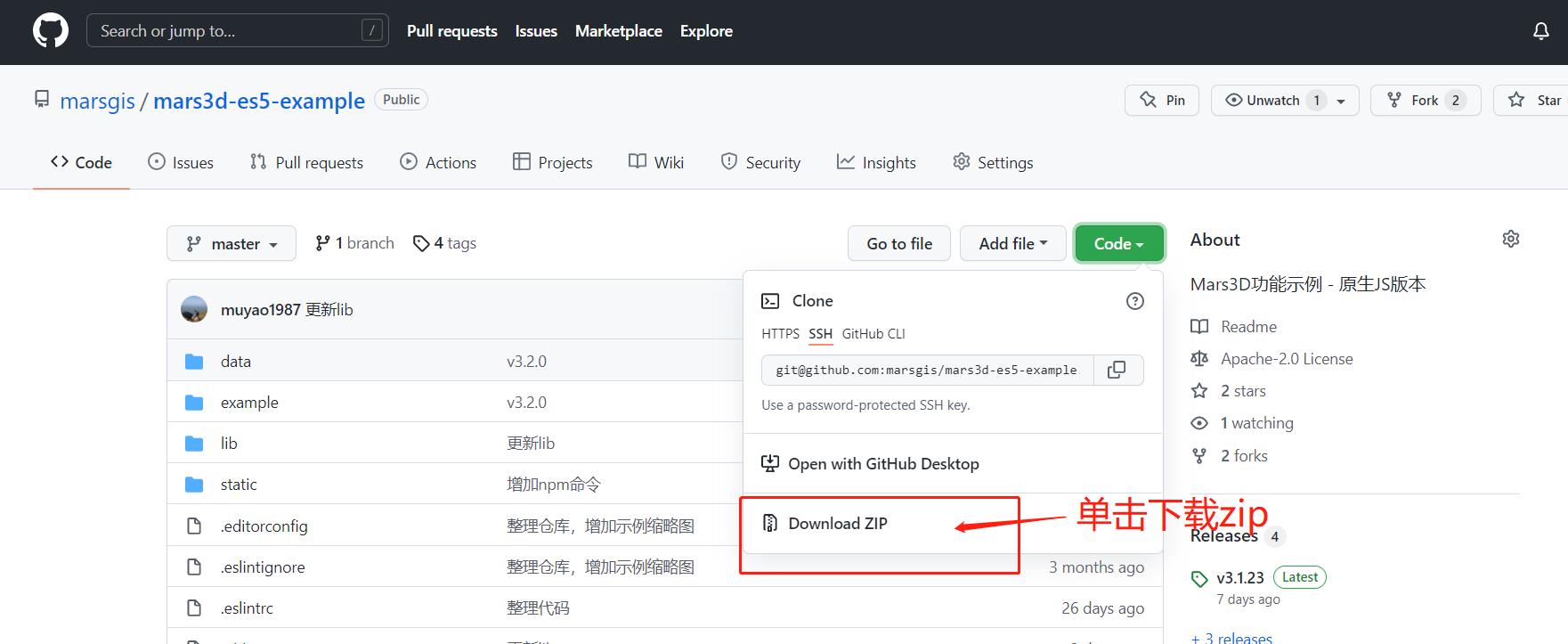Open the lib folder icon
This screenshot has height=644, width=1568.
click(194, 444)
